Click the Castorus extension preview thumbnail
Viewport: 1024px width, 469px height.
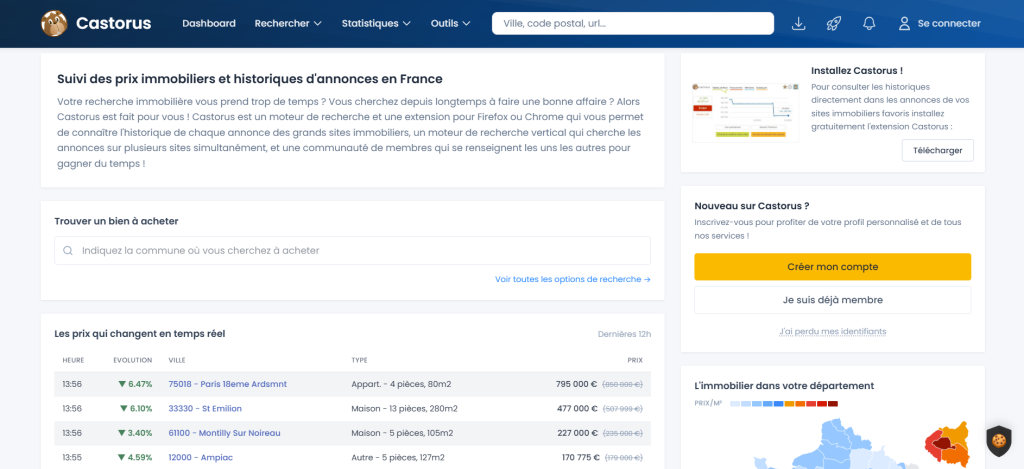tap(745, 112)
